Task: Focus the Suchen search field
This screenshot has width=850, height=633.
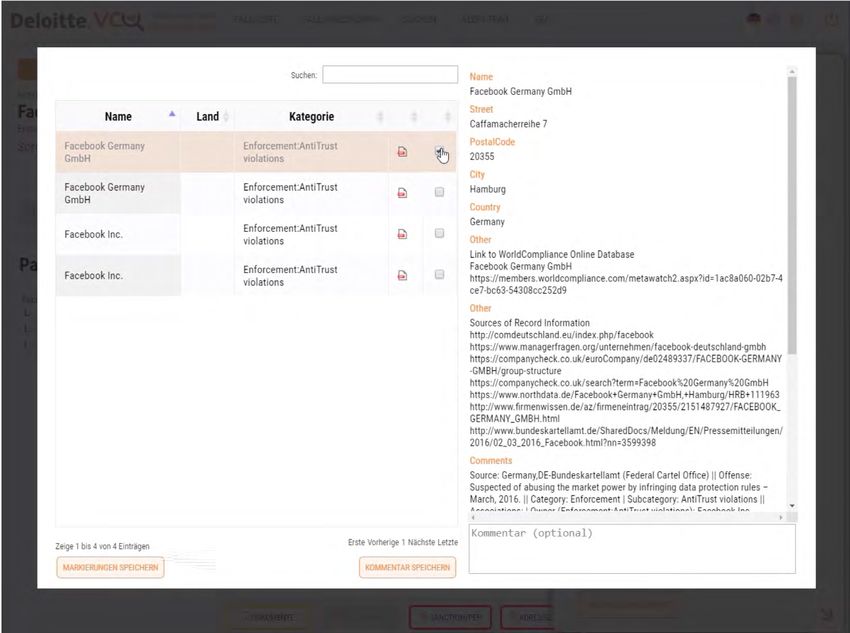Action: coord(390,75)
